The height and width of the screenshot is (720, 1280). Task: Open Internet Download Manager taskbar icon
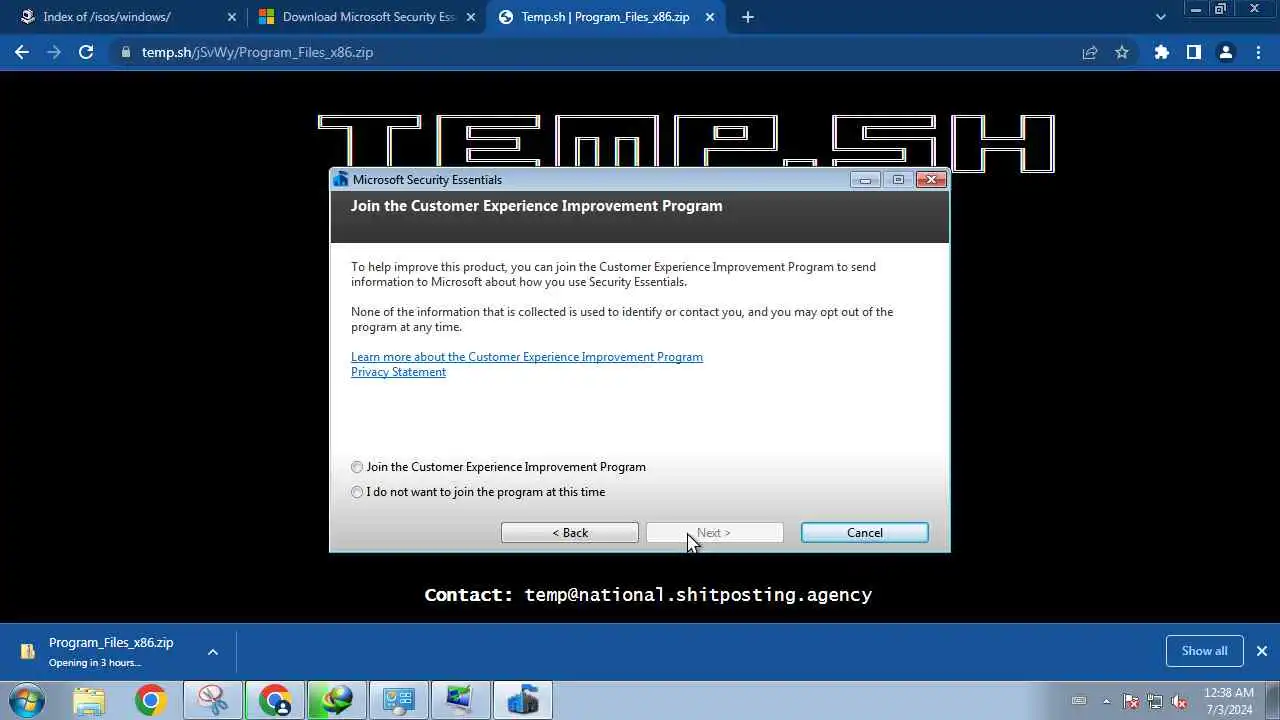[x=337, y=700]
